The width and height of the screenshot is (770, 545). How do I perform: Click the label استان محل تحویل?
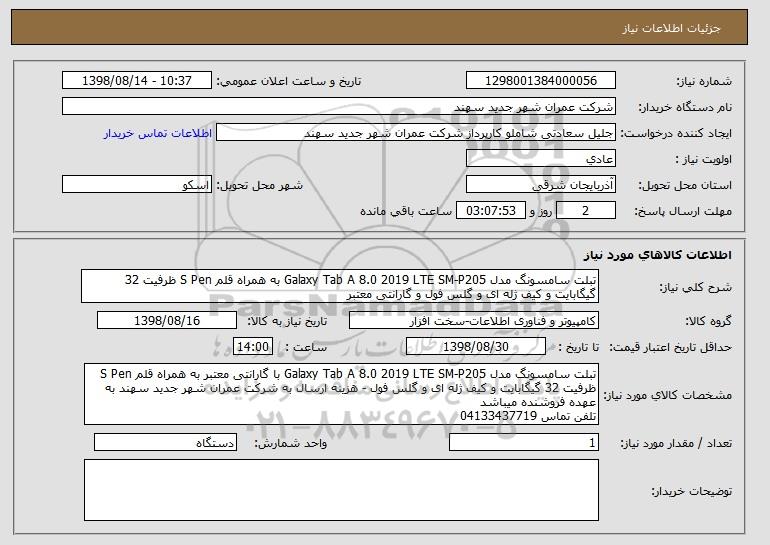pos(685,185)
